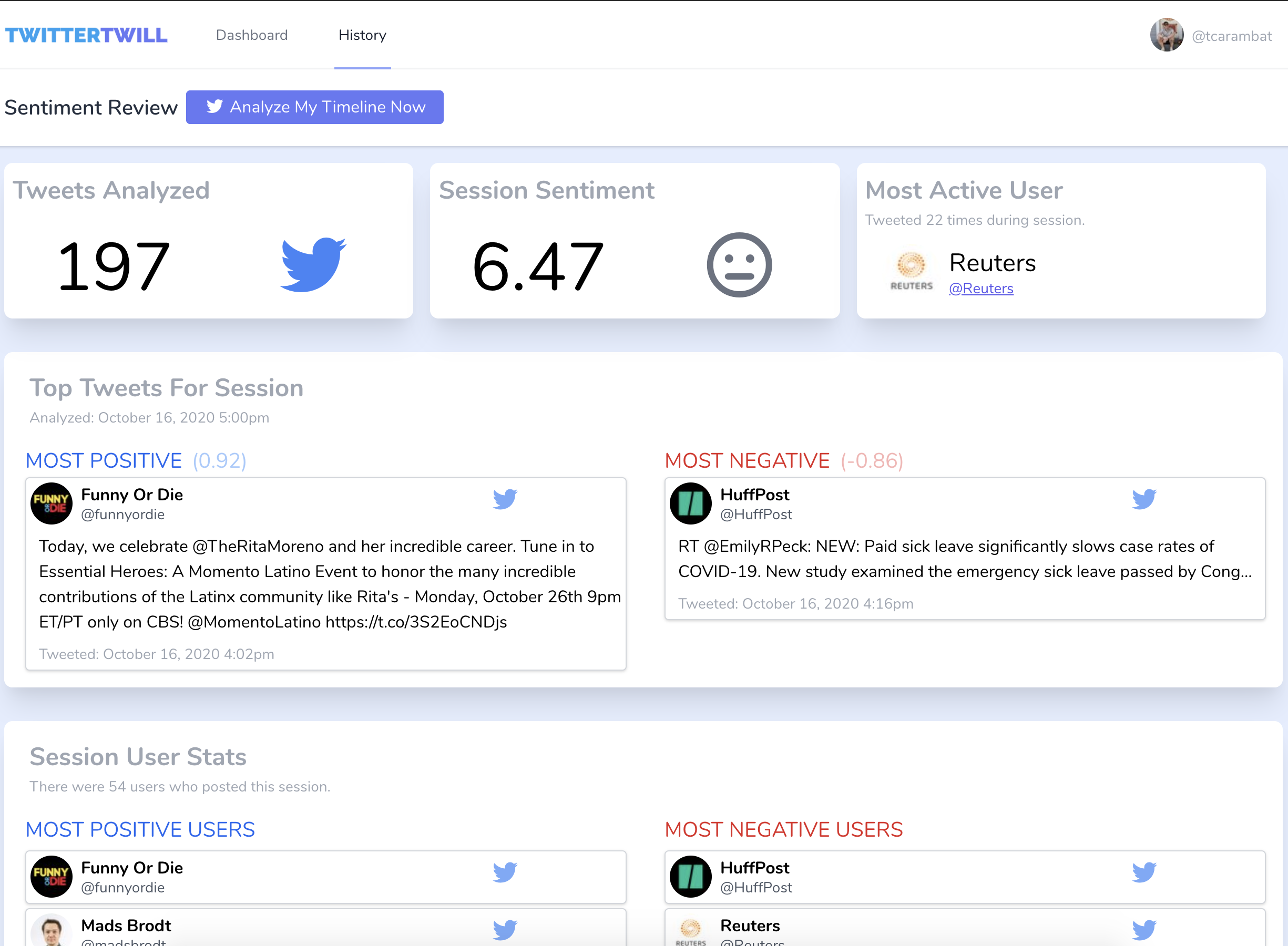Click the user profile photo avatar
The image size is (1288, 946).
[x=1166, y=35]
